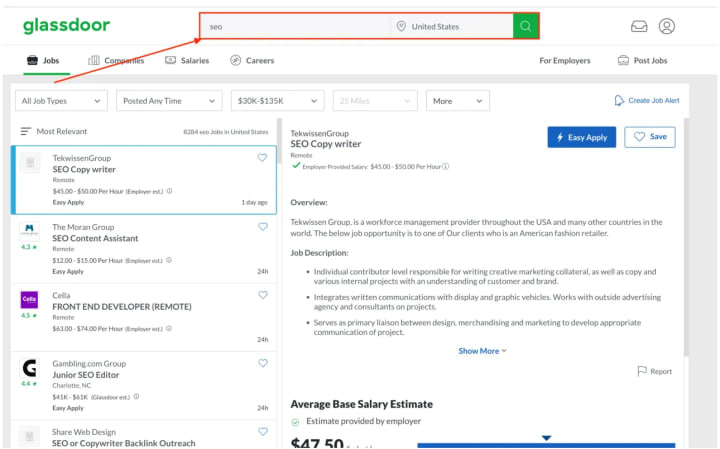
Task: Click the Average Base Salary Estimate heading
Action: tap(361, 404)
